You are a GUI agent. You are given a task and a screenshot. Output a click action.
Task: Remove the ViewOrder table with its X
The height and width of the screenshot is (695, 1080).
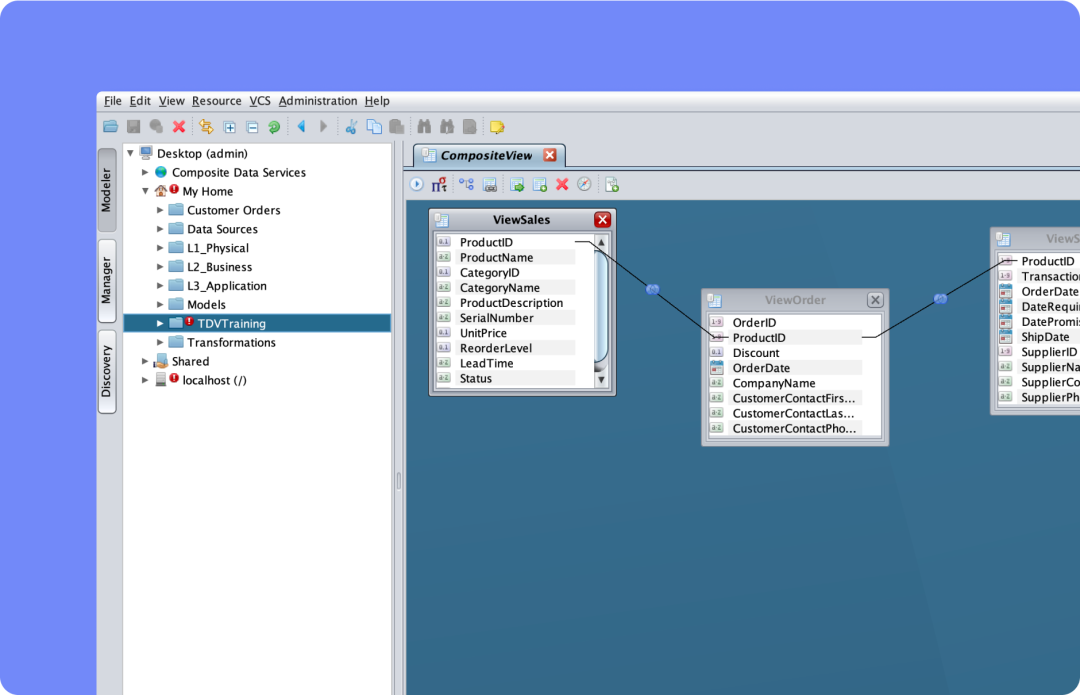[875, 300]
